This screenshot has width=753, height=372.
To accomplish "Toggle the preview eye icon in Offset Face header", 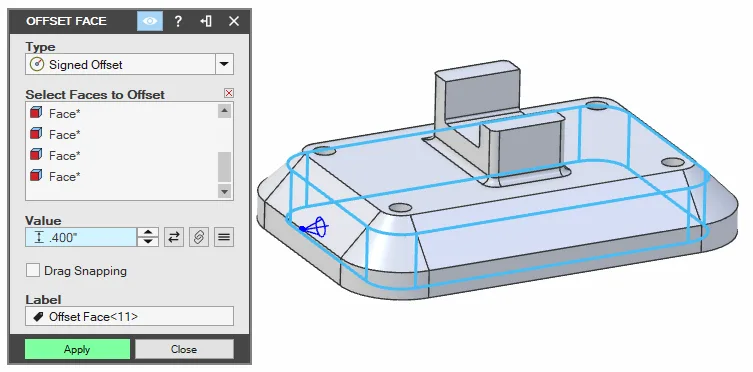I will pyautogui.click(x=150, y=21).
